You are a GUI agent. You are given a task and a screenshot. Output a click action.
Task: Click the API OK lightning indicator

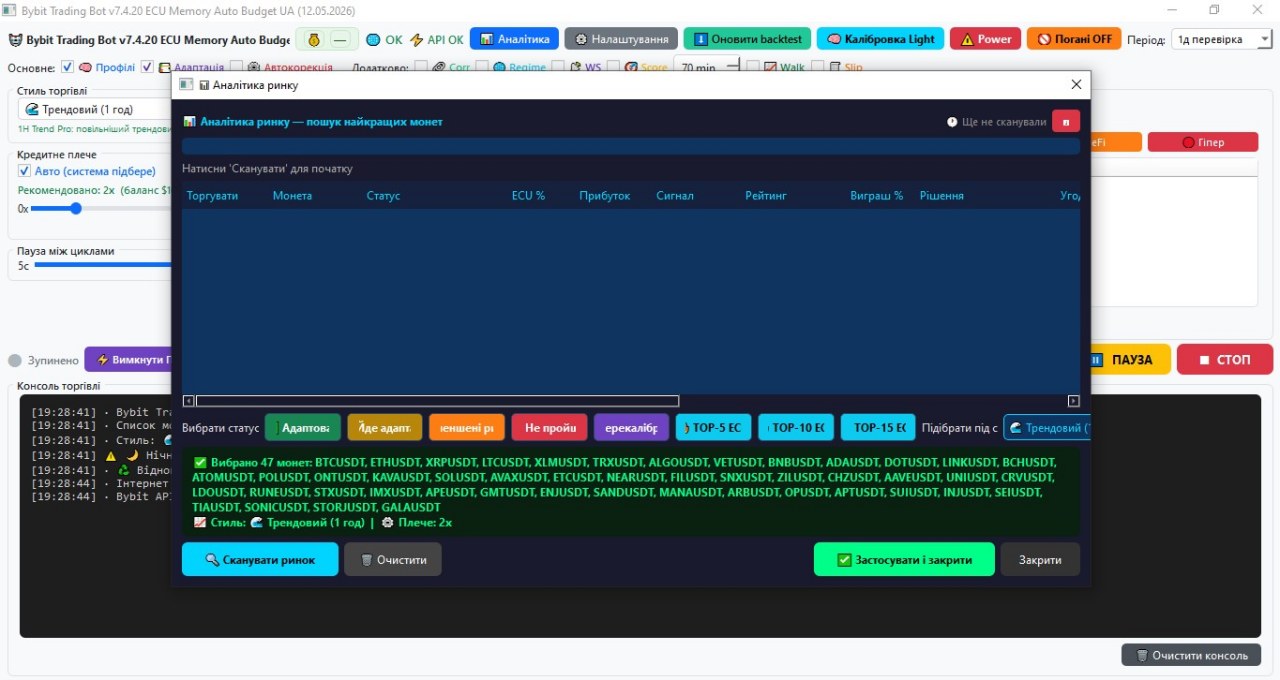437,40
